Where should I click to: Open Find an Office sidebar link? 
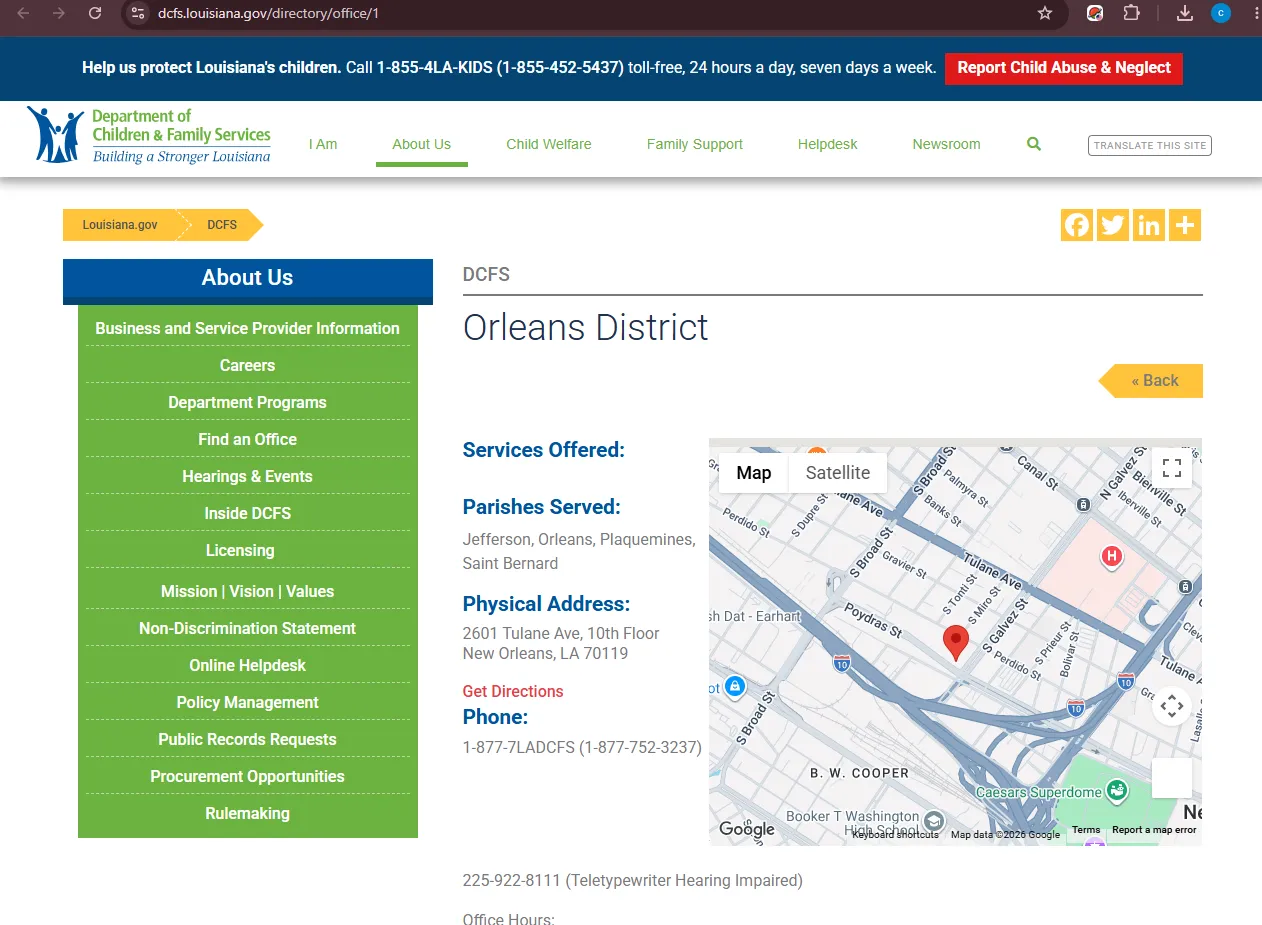point(247,439)
